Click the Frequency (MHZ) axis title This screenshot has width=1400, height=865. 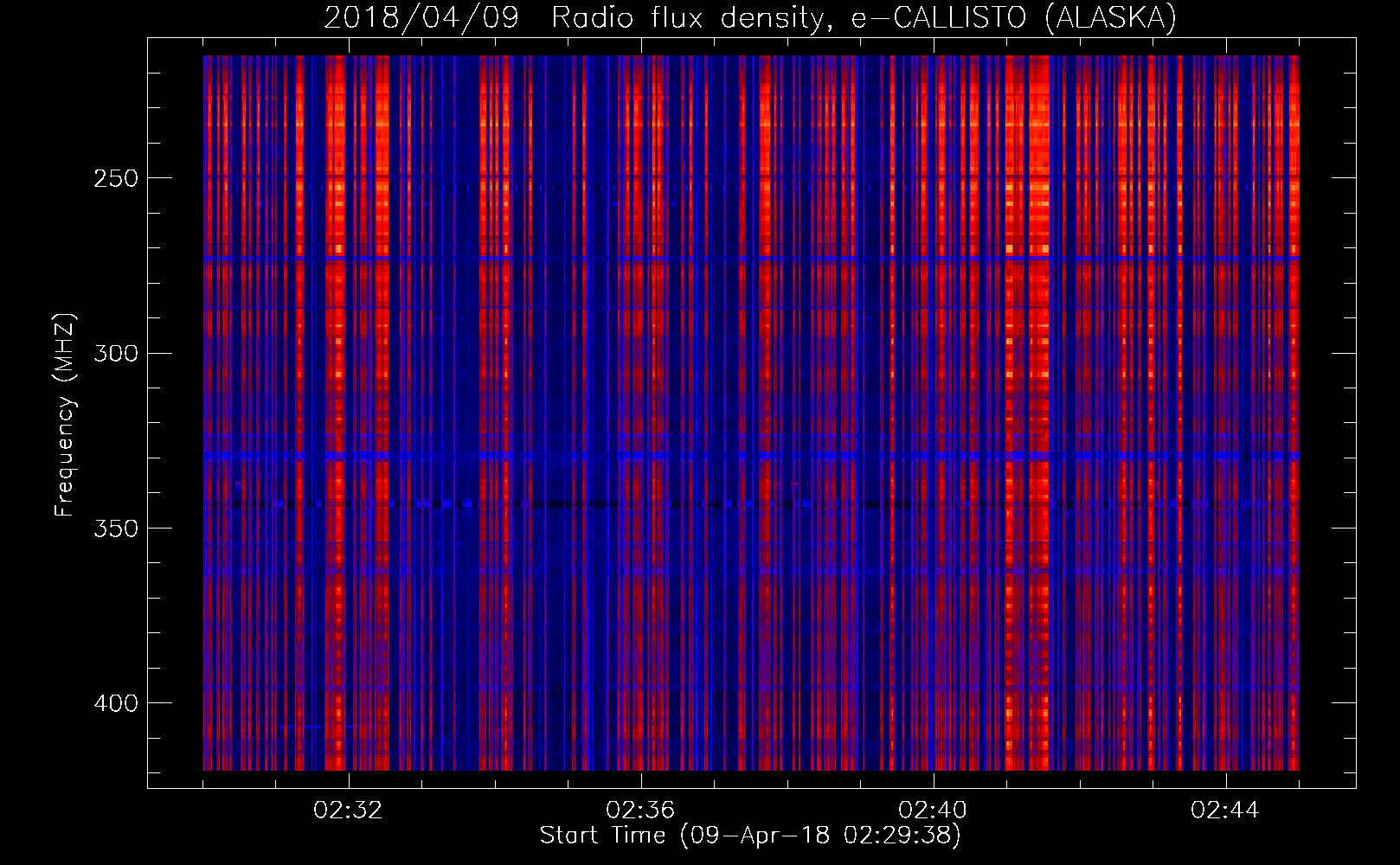coord(65,415)
